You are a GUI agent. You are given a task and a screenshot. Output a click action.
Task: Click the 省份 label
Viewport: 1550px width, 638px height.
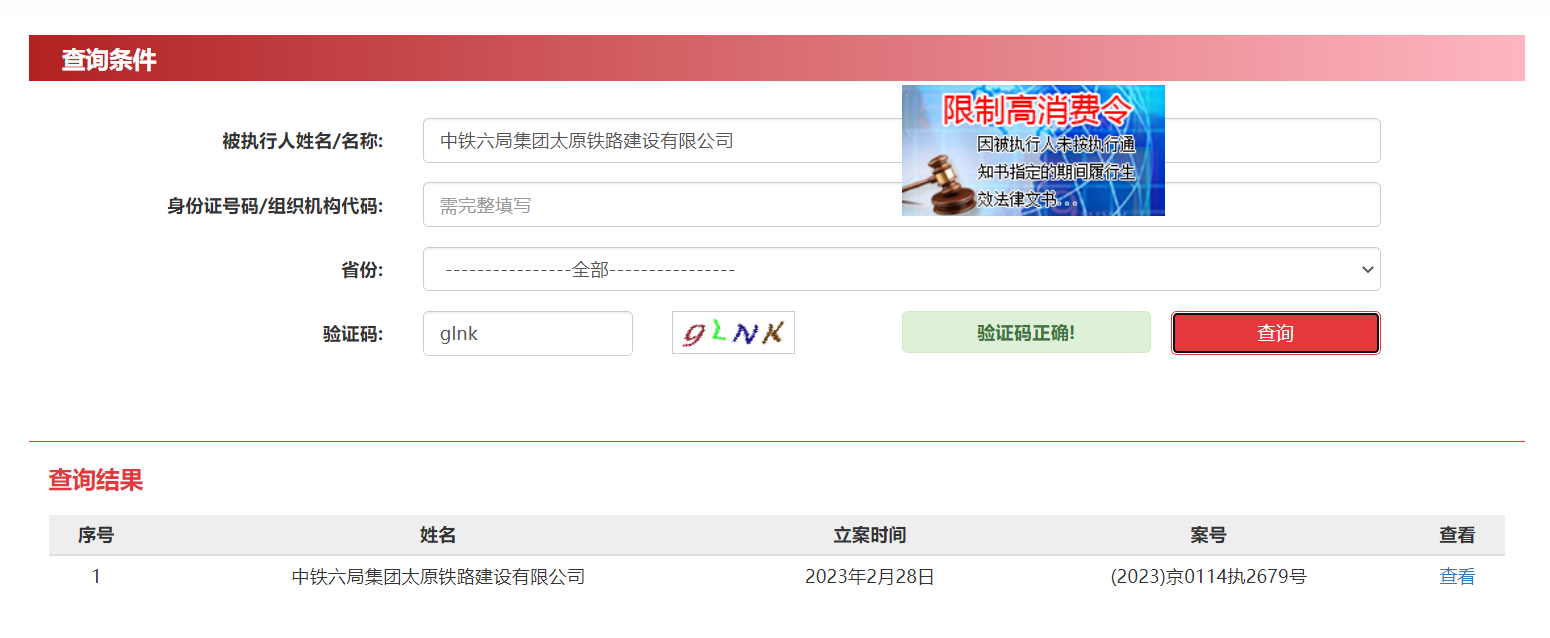coord(362,270)
